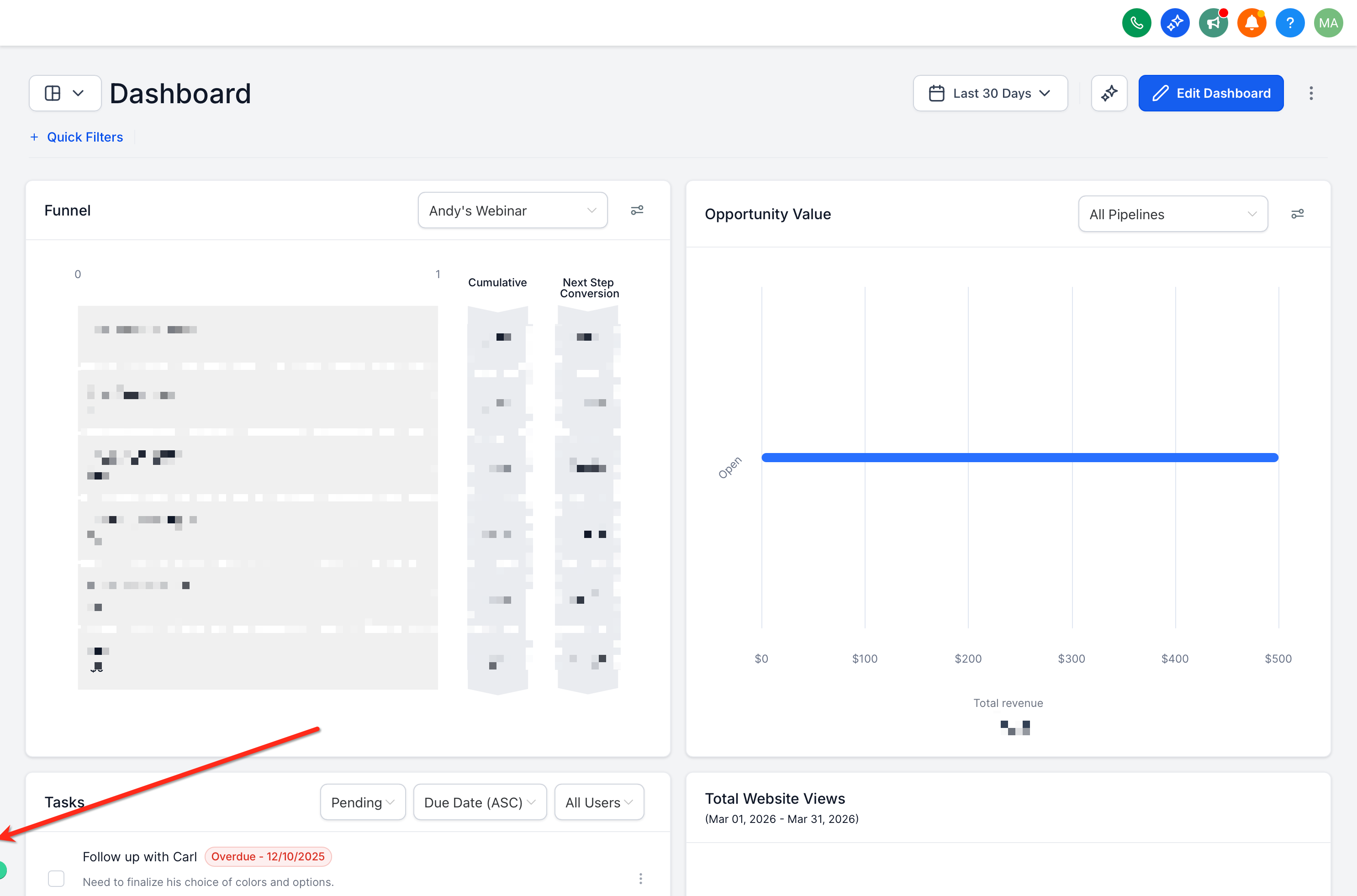1357x896 pixels.
Task: Open the dashboard layout switcher
Action: pyautogui.click(x=64, y=93)
